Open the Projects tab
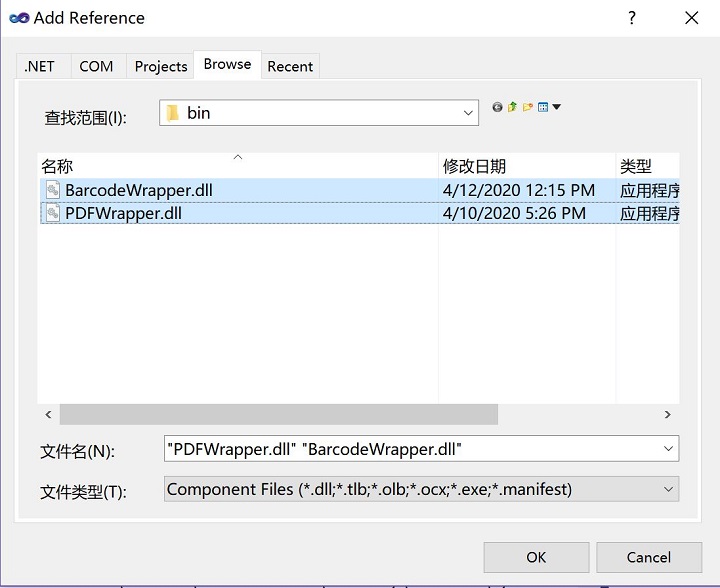Screen dimensions: 720x588 (x=160, y=66)
